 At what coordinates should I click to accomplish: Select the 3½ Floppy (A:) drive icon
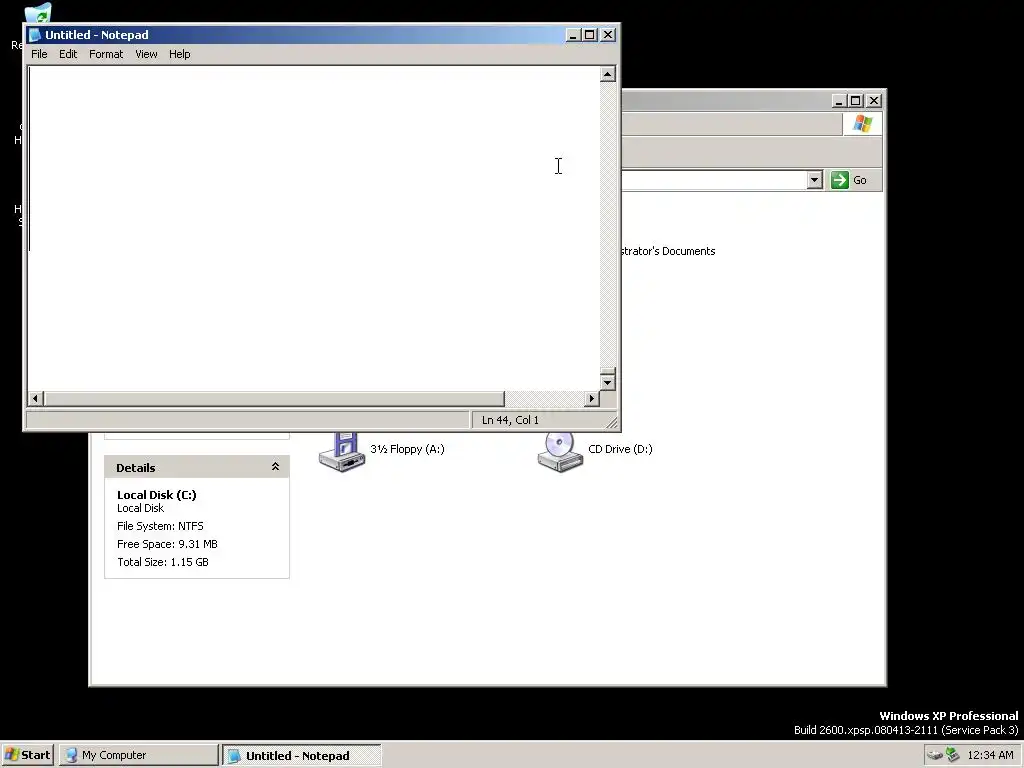point(342,451)
